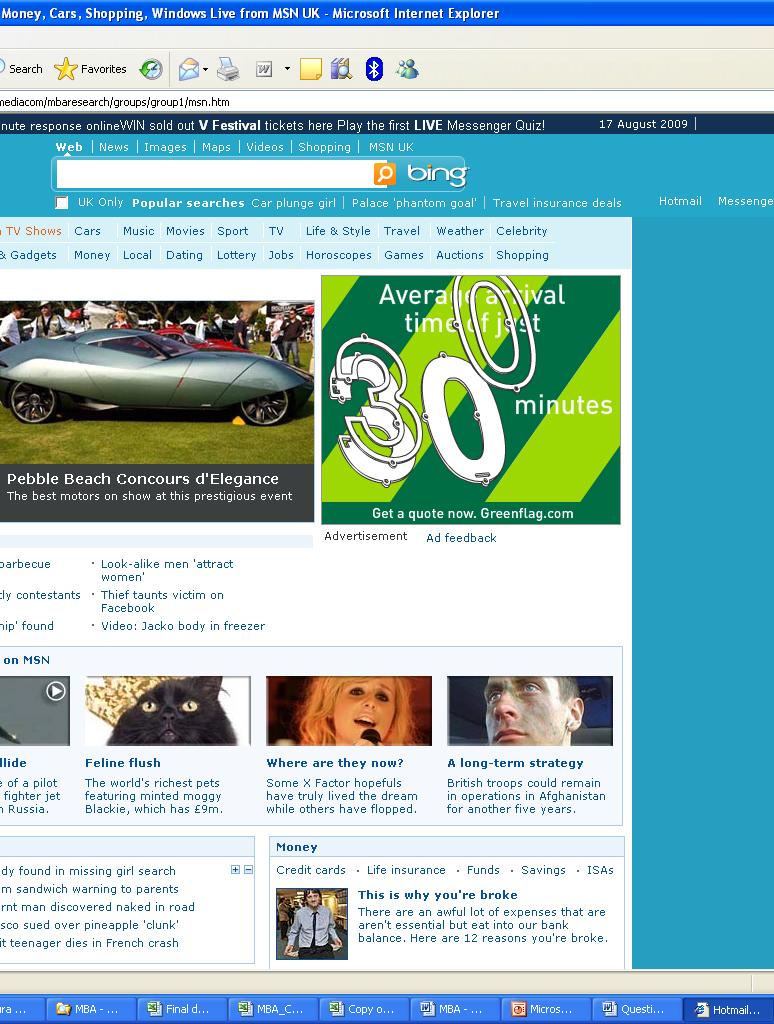Open the Auctions channel link
This screenshot has height=1024, width=774.
pos(460,255)
